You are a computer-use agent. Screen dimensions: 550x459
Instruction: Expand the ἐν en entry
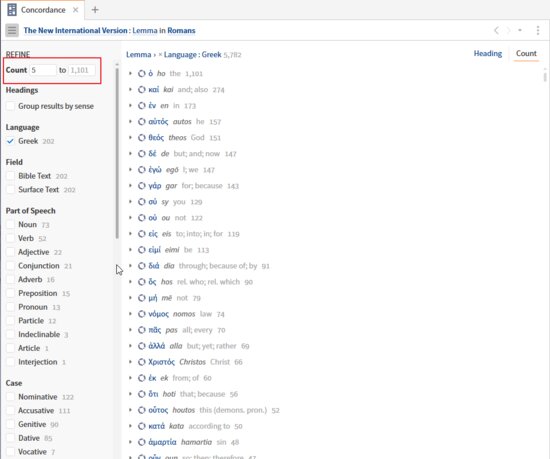(x=130, y=106)
